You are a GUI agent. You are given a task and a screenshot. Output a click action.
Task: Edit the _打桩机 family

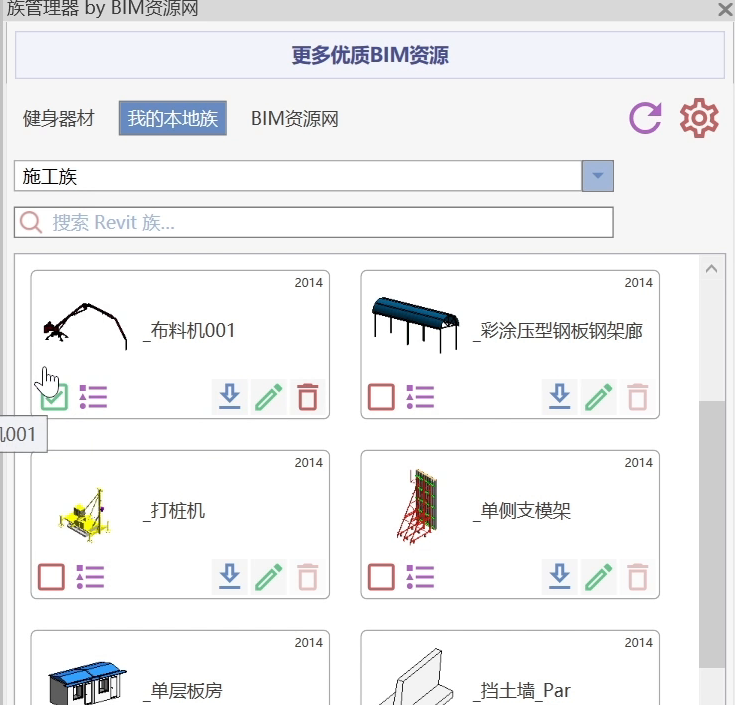tap(269, 577)
